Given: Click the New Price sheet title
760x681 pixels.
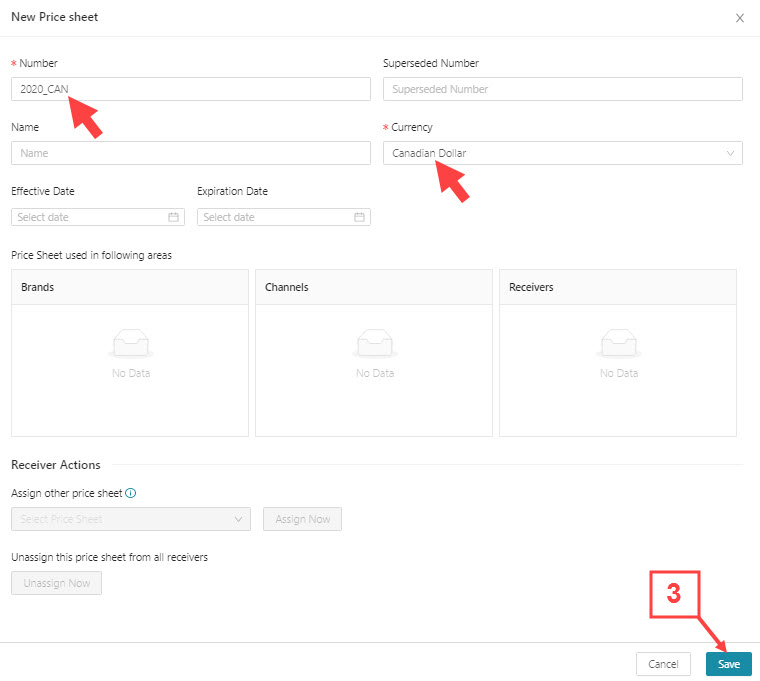Looking at the screenshot, I should pos(55,17).
